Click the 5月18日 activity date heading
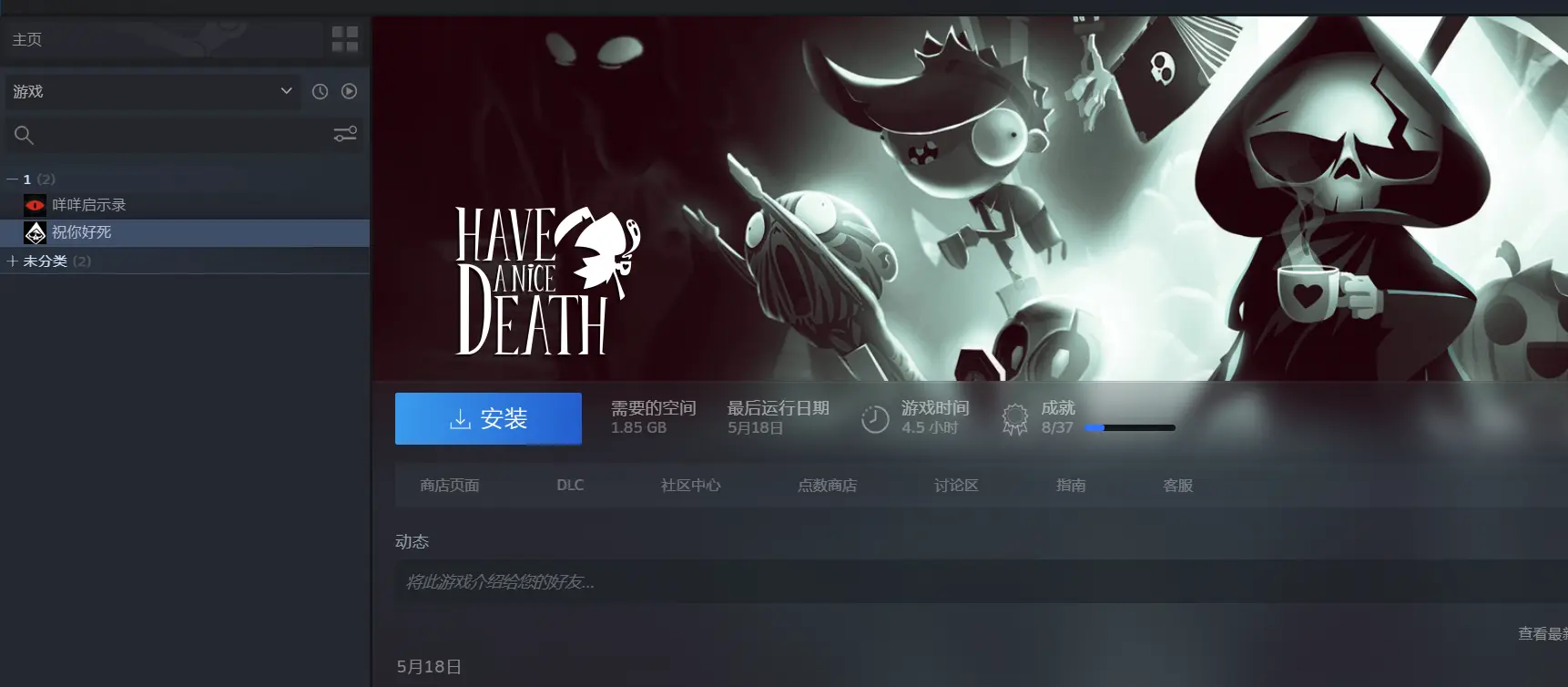The image size is (1568, 687). [x=429, y=667]
